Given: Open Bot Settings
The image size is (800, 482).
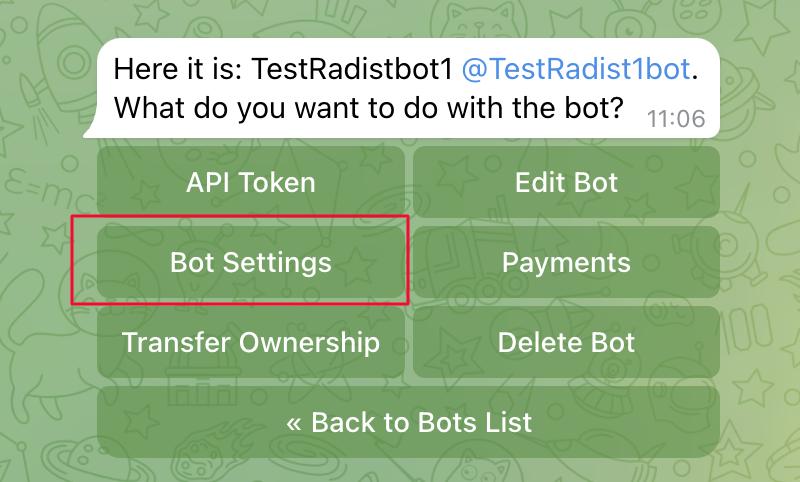Looking at the screenshot, I should 250,262.
